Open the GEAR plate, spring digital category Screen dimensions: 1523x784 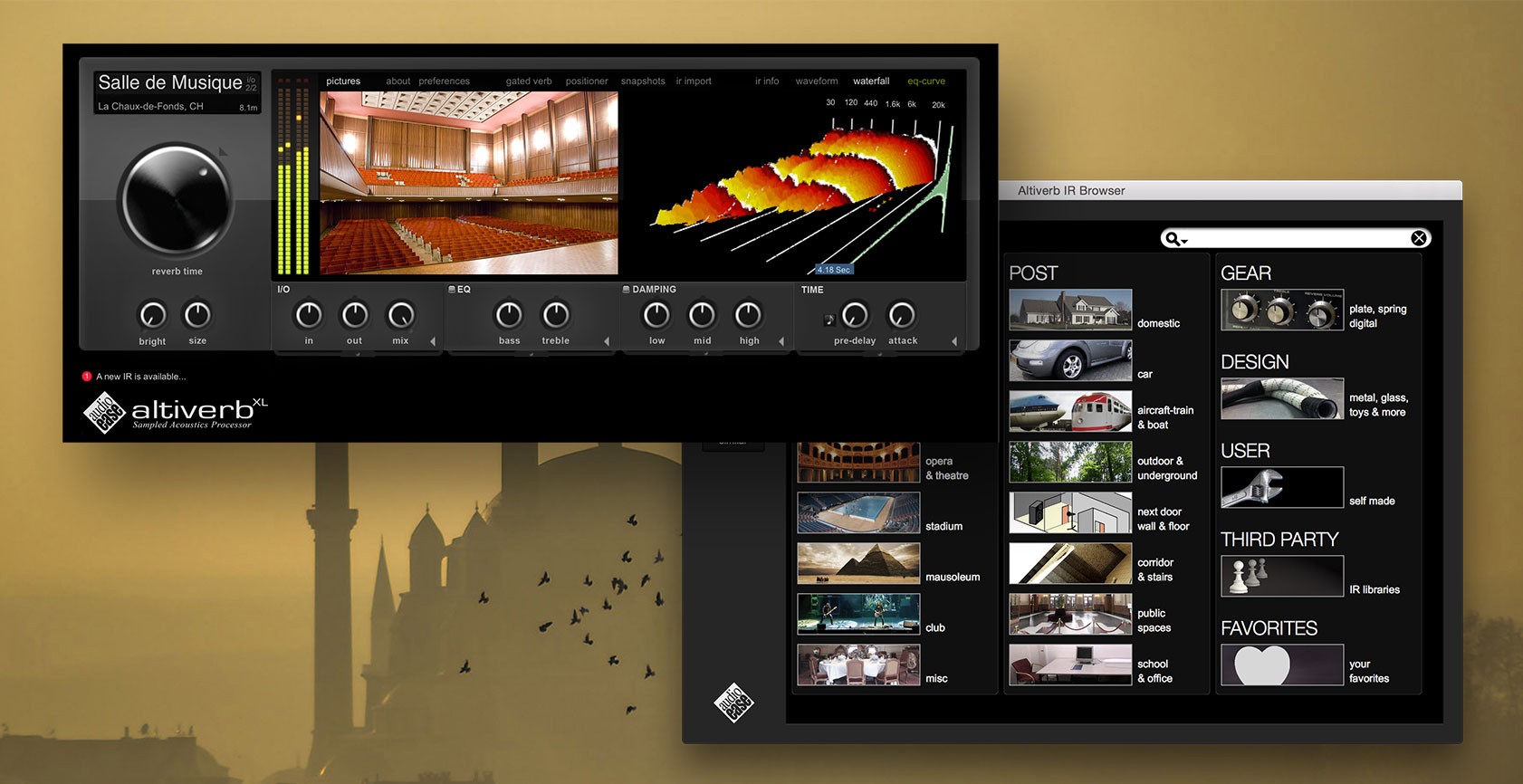click(x=1282, y=311)
